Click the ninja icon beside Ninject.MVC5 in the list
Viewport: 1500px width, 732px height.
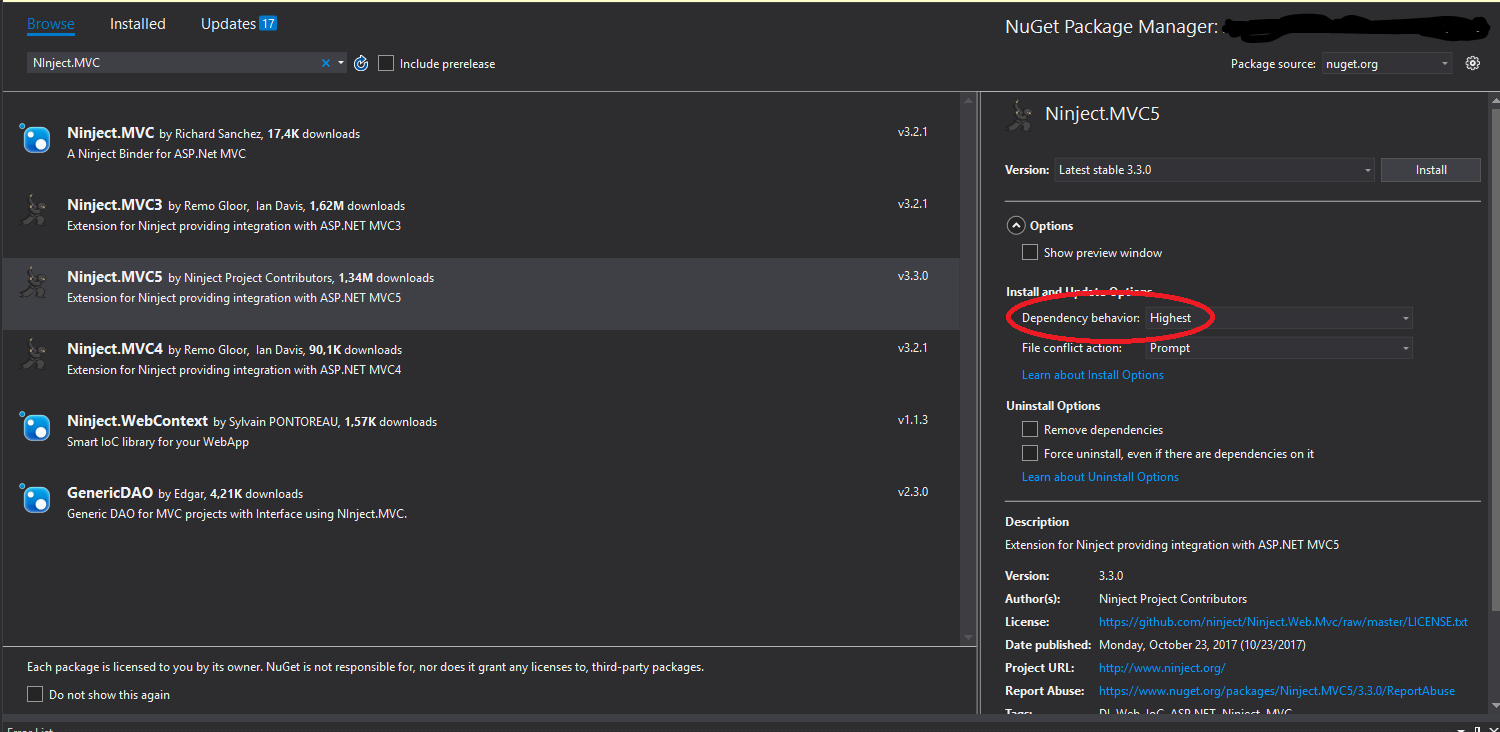(x=33, y=282)
